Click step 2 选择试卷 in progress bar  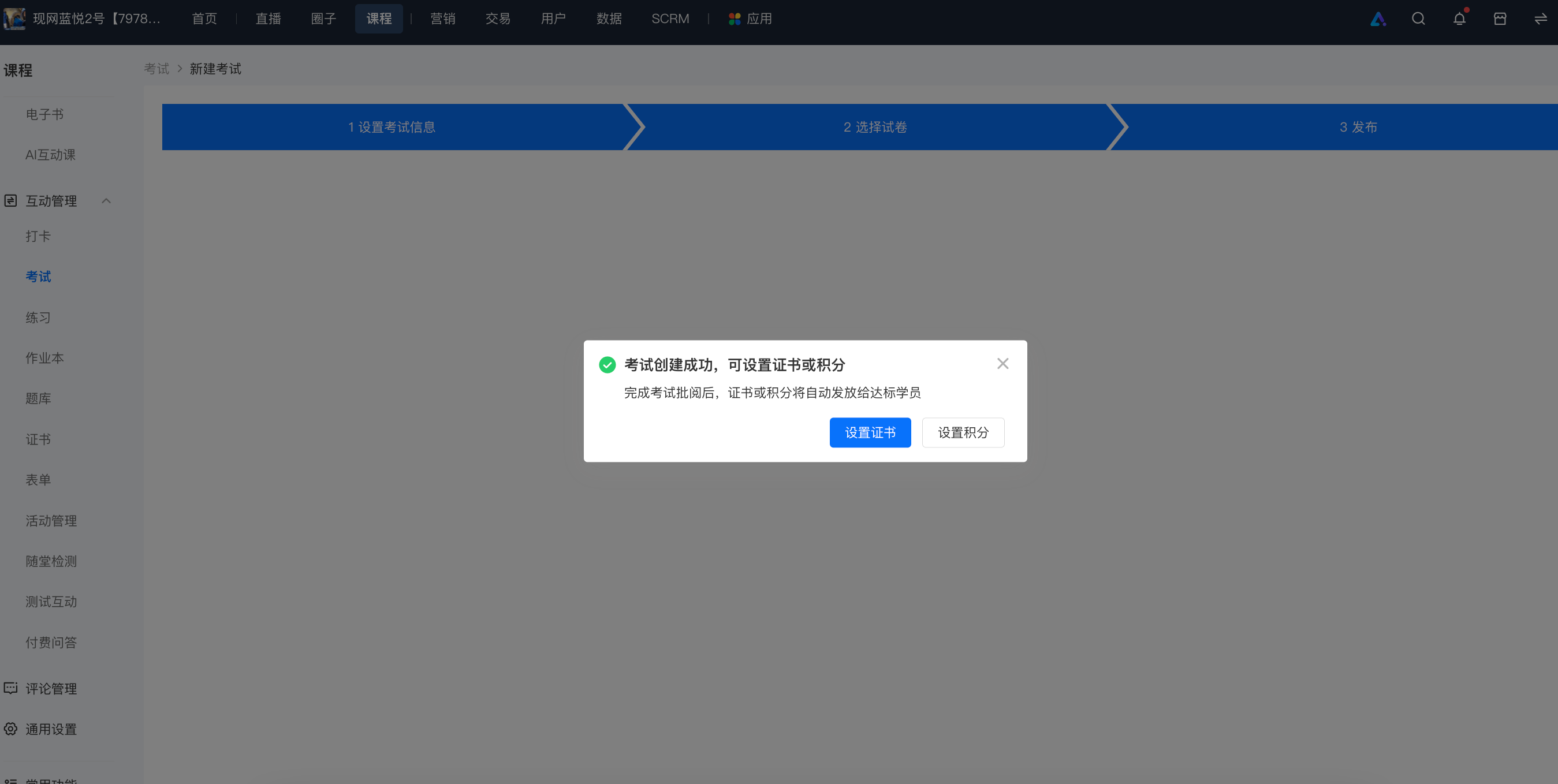coord(875,127)
